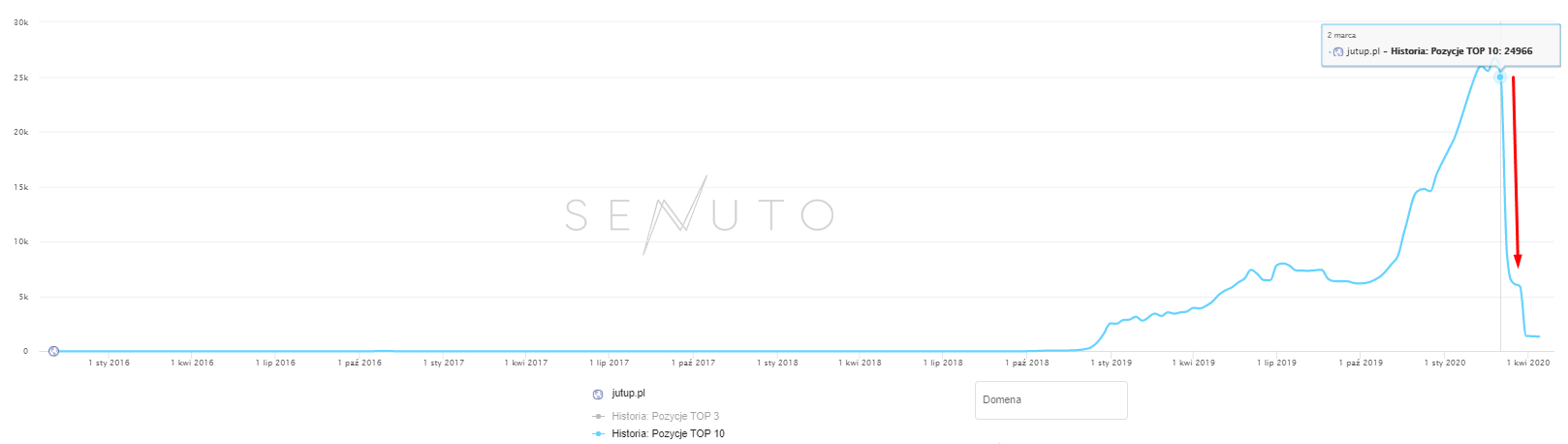Image resolution: width=1568 pixels, height=444 pixels.
Task: Click the globe icon beside jutup.pl legend
Action: 598,395
